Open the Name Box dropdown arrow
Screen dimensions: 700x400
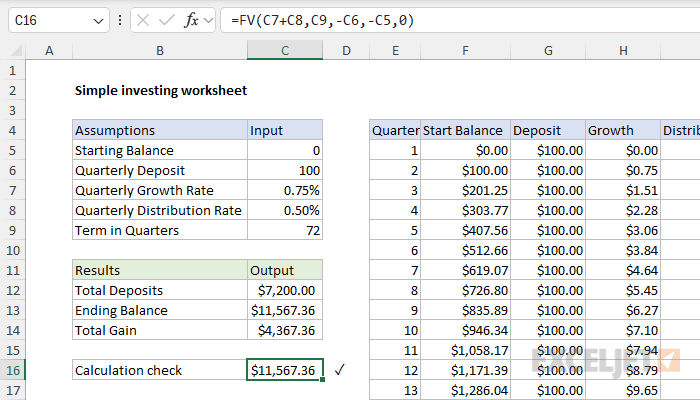click(98, 21)
